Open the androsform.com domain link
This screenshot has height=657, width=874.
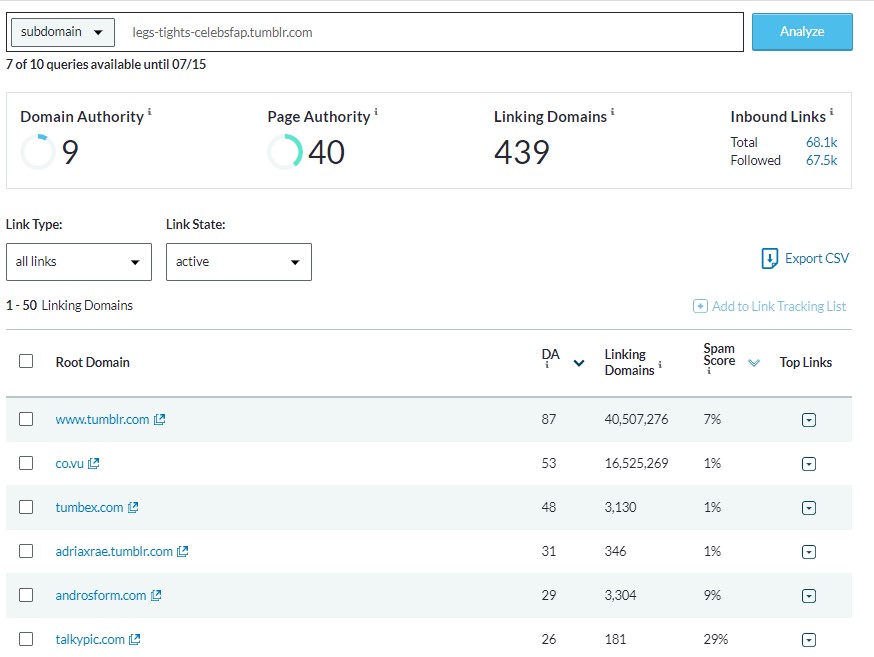[100, 595]
